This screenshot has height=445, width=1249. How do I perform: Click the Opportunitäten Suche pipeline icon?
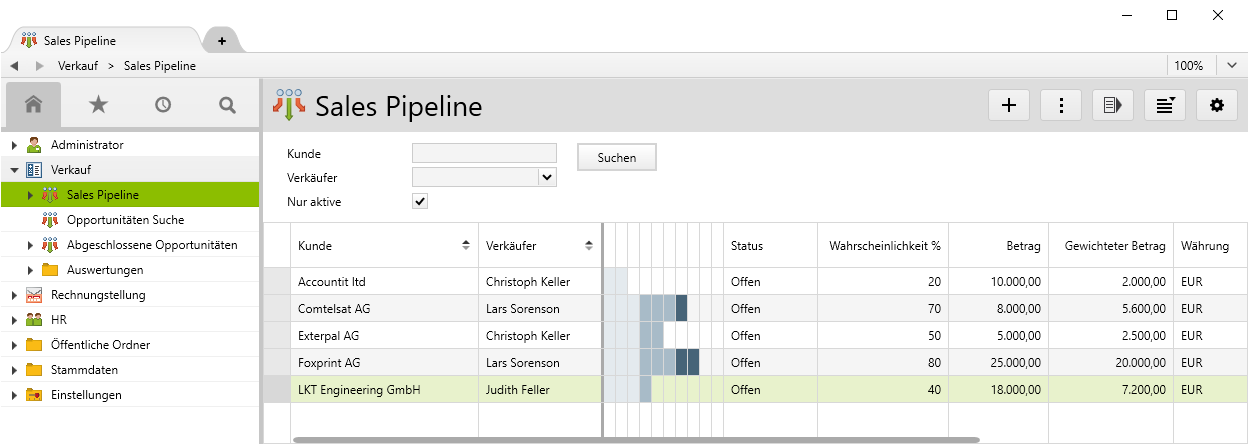[x=50, y=220]
